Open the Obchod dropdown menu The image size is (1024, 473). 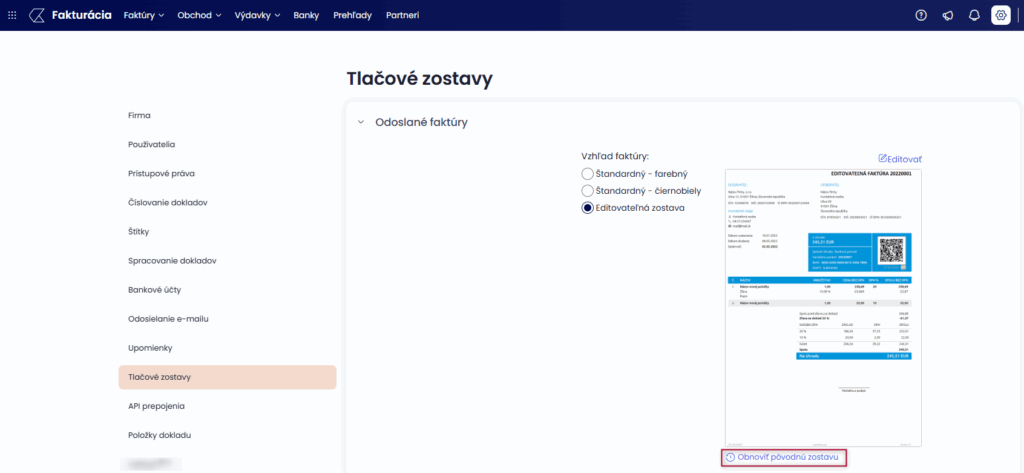pyautogui.click(x=199, y=16)
